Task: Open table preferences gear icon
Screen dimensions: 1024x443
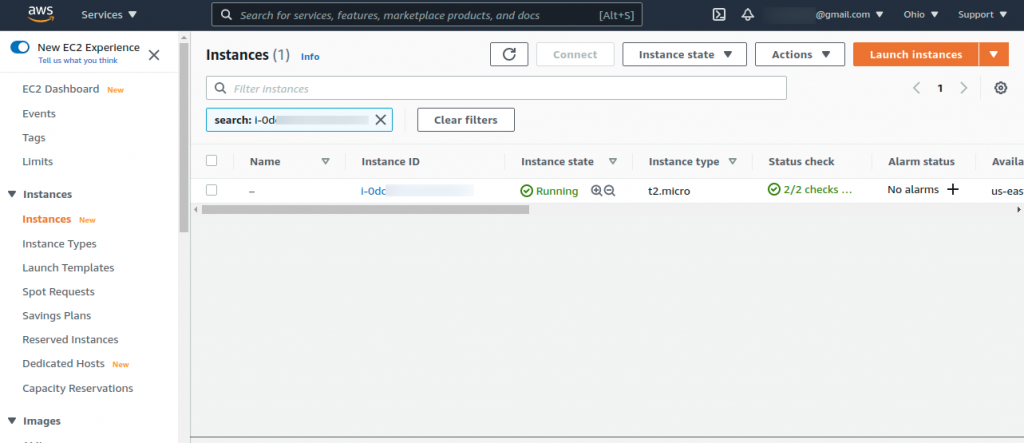Action: click(1000, 88)
